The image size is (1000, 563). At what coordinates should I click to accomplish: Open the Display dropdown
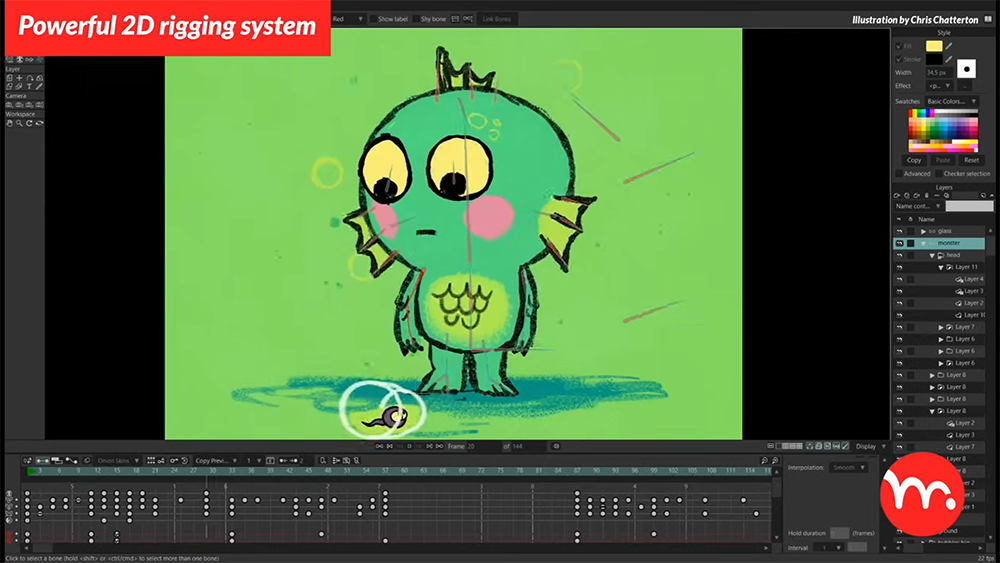(871, 446)
